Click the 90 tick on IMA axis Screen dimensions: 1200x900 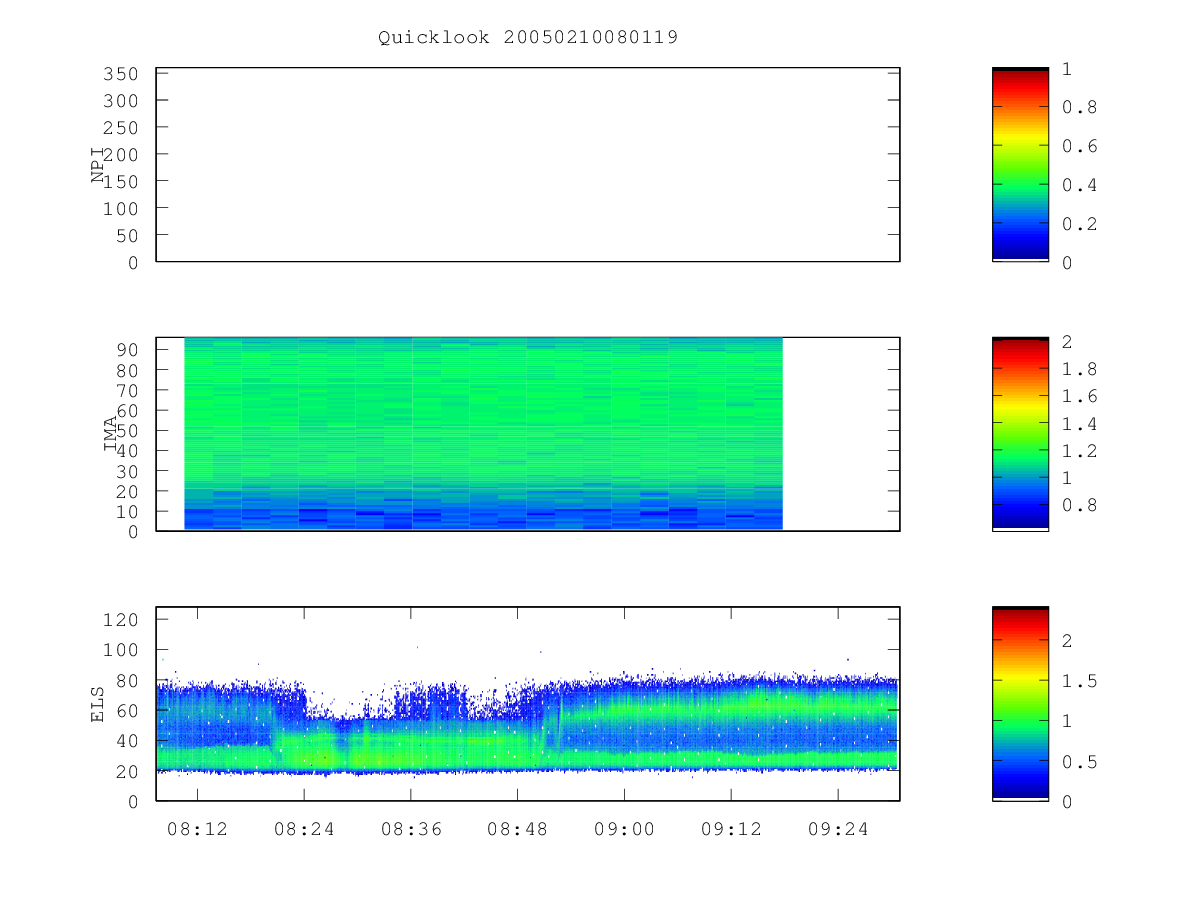point(126,349)
